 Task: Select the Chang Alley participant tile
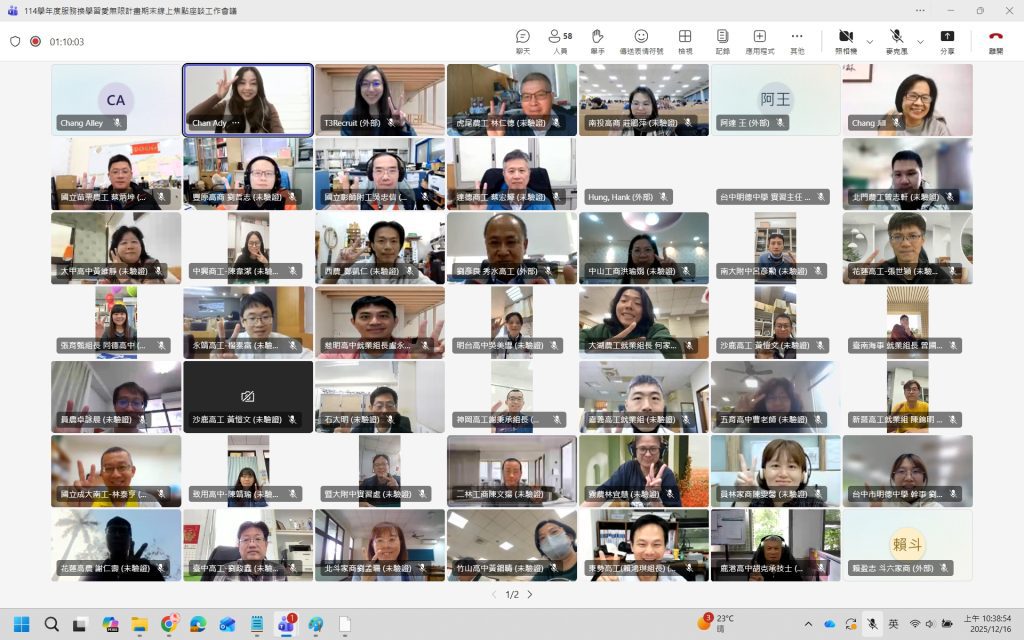[x=116, y=100]
